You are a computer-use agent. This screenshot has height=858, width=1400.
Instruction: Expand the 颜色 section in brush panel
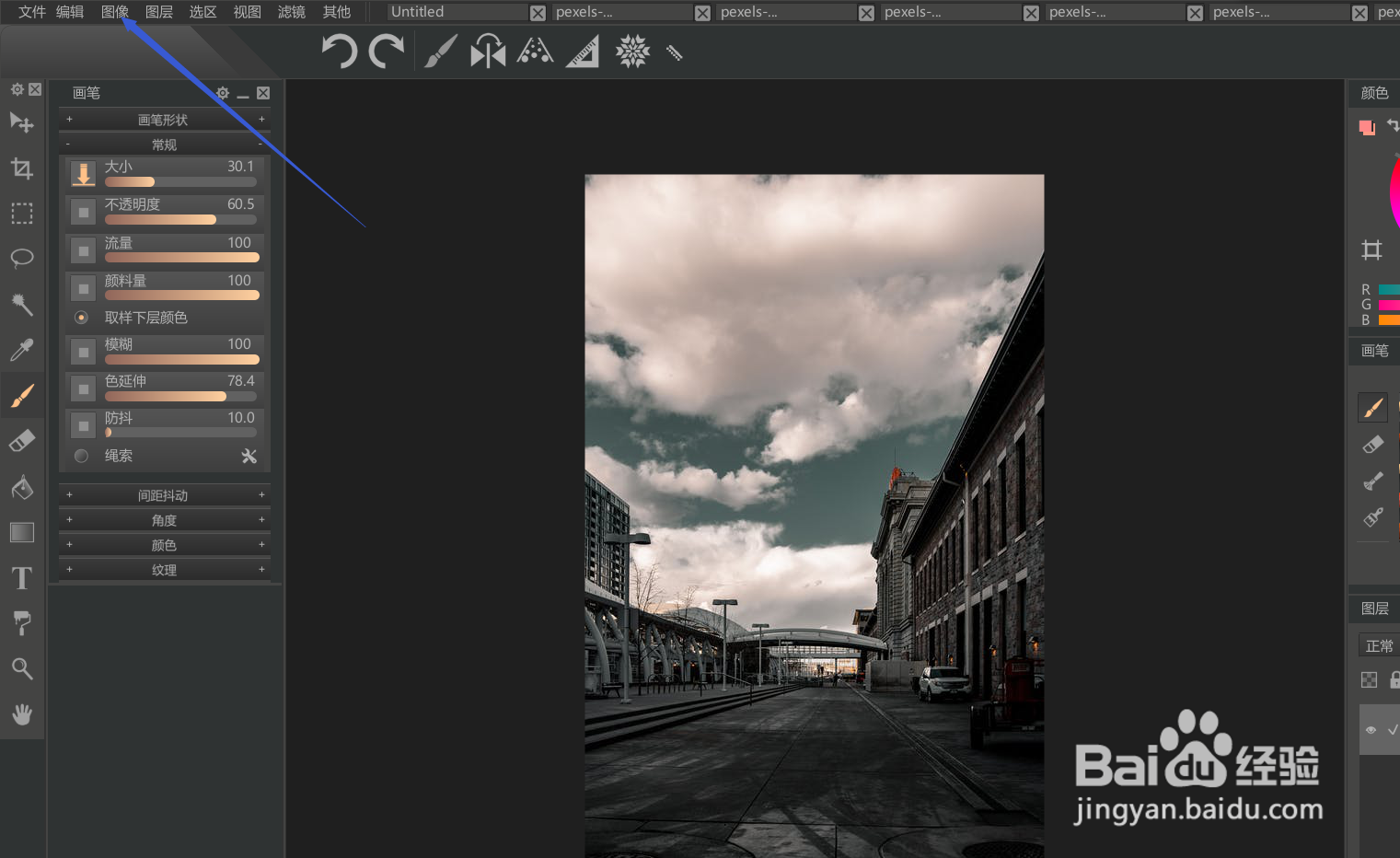tap(165, 545)
